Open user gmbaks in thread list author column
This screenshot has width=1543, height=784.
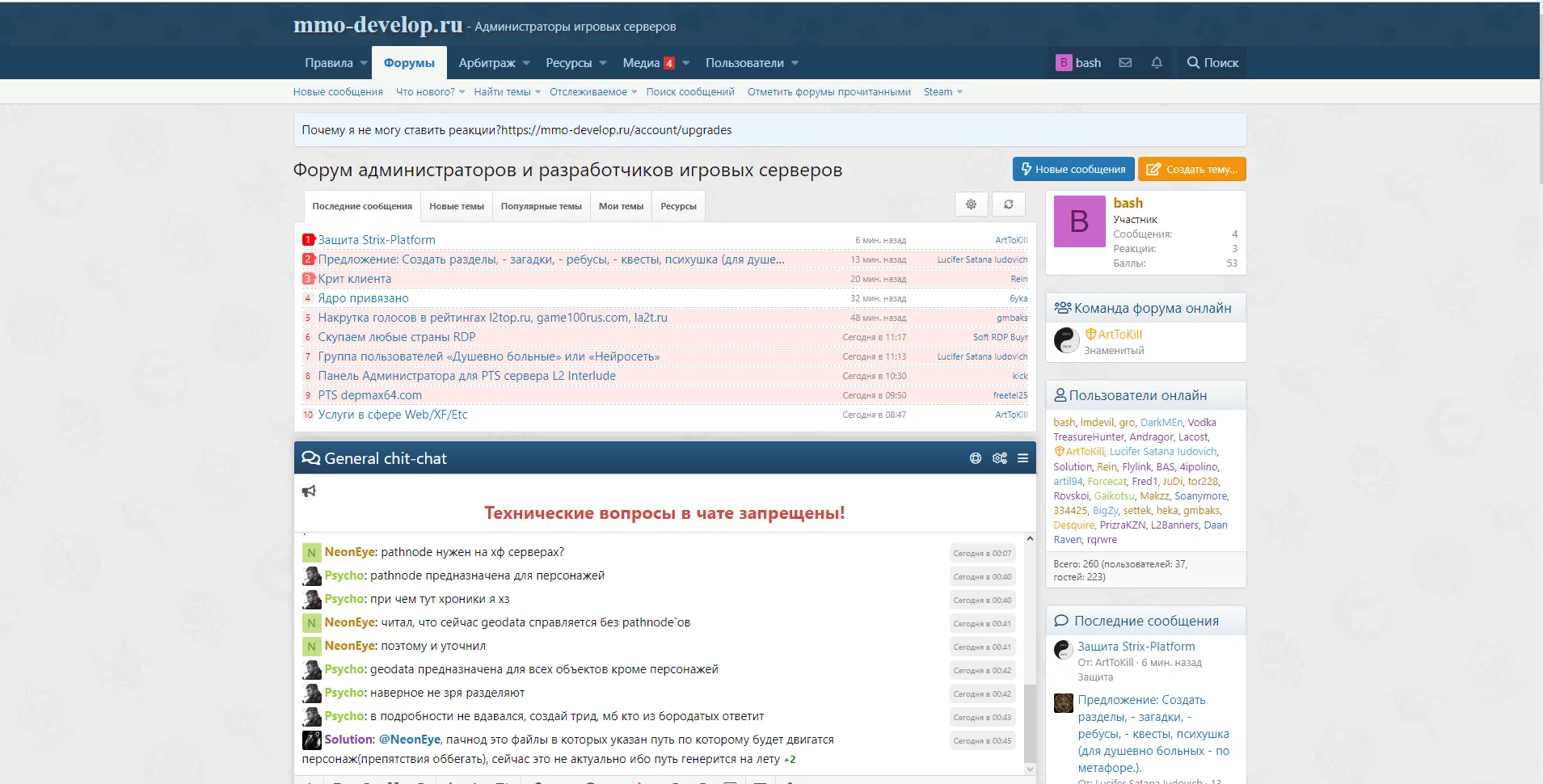(x=1012, y=318)
